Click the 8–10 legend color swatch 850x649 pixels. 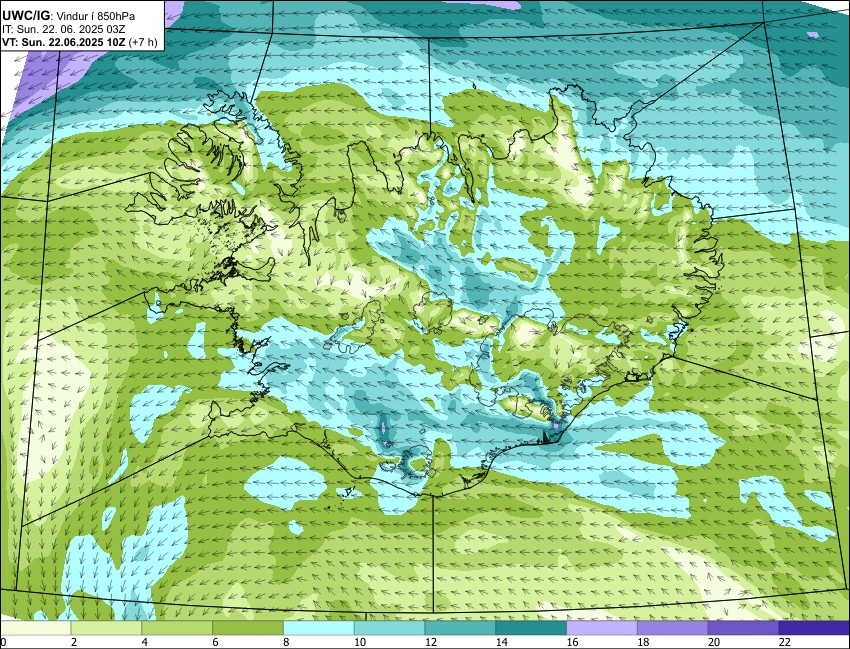coord(319,628)
